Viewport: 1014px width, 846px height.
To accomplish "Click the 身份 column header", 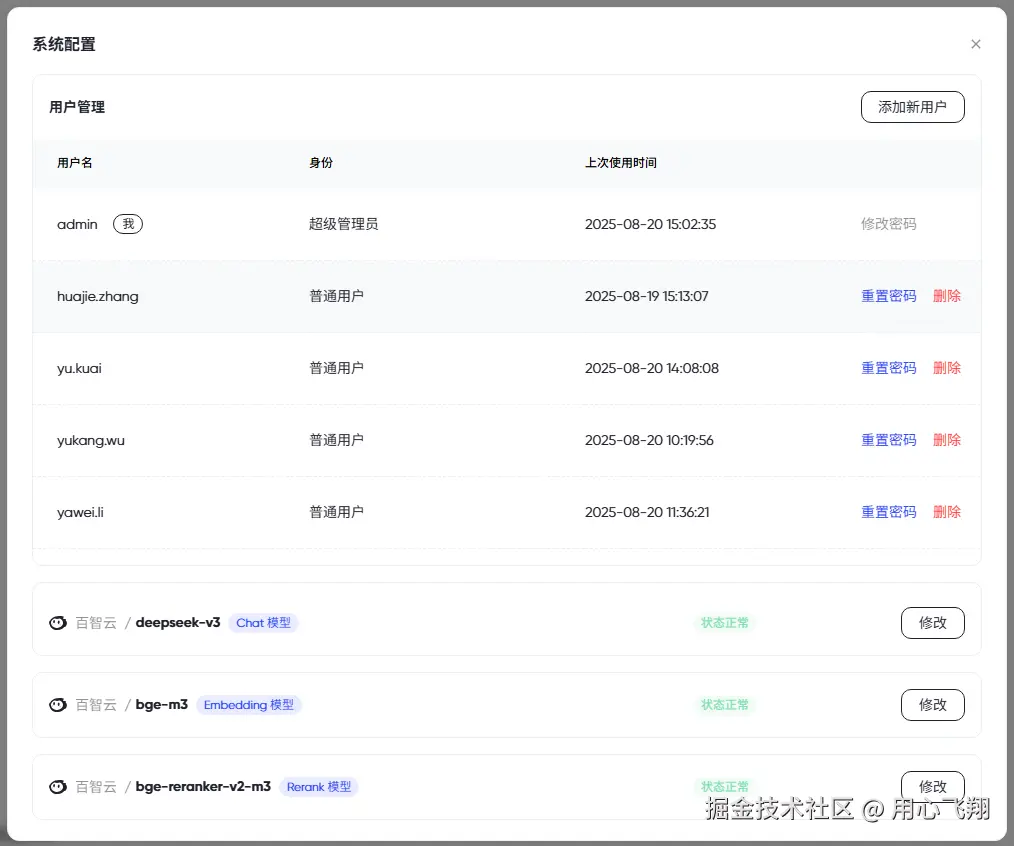I will tap(321, 163).
